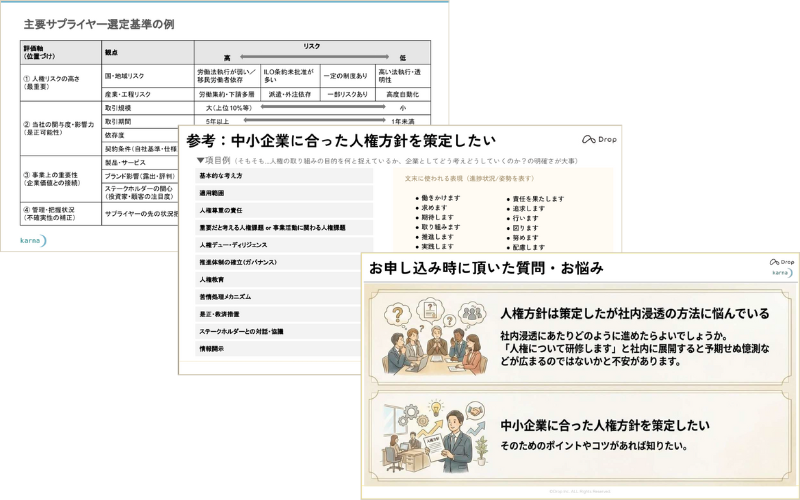800x500 pixels.
Task: Click the 製品・サービス cell
Action: pos(140,162)
